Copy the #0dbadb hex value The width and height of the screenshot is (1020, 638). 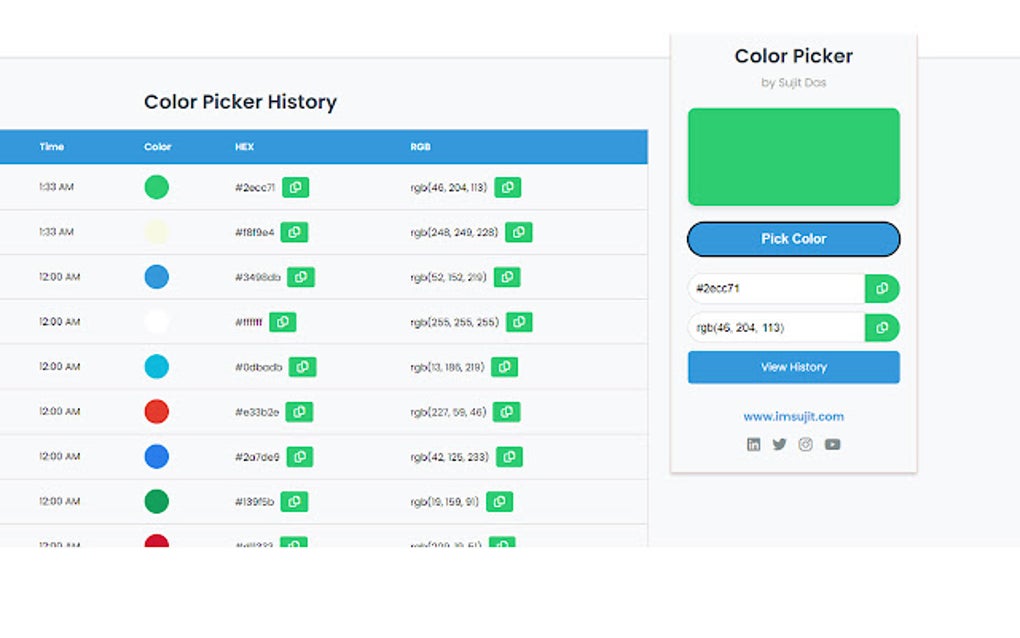tap(302, 366)
